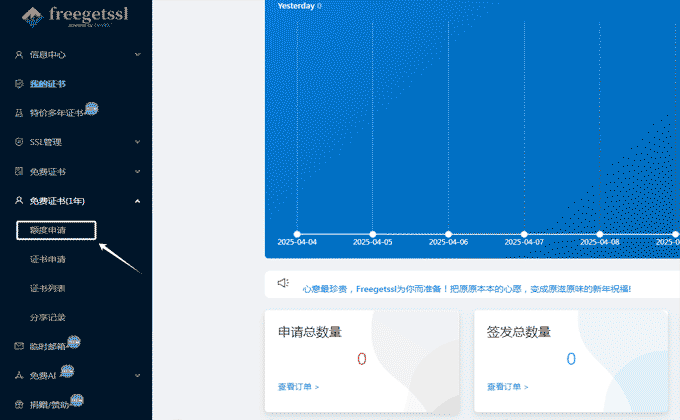Open 额度申请 in the sidebar
This screenshot has height=420, width=680.
pos(48,230)
